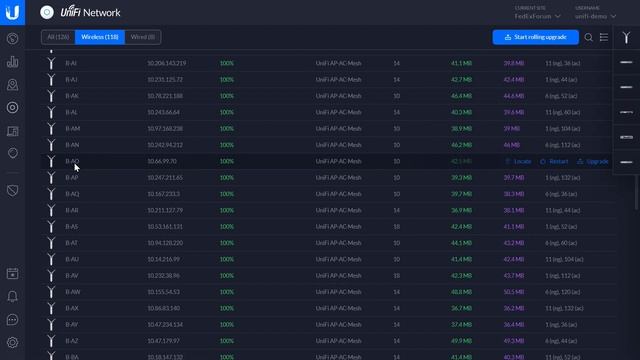Open the Clients page in sidebar

coord(12,131)
